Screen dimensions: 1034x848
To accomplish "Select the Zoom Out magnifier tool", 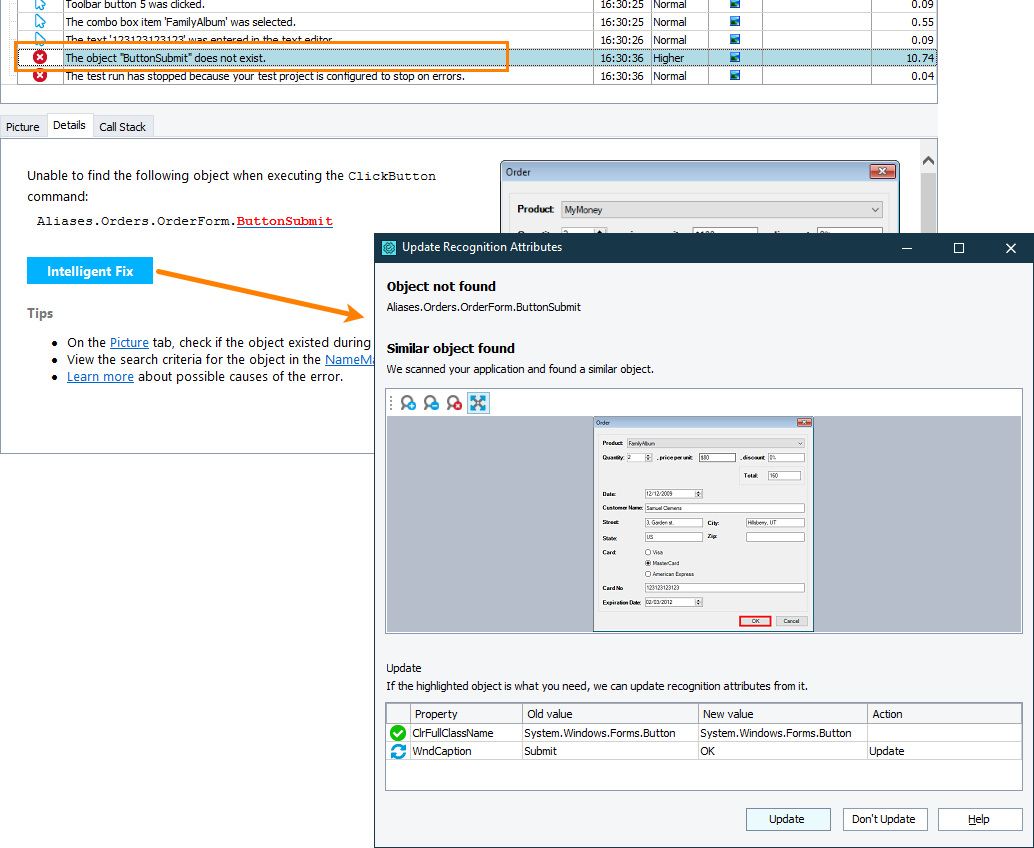I will coord(430,402).
